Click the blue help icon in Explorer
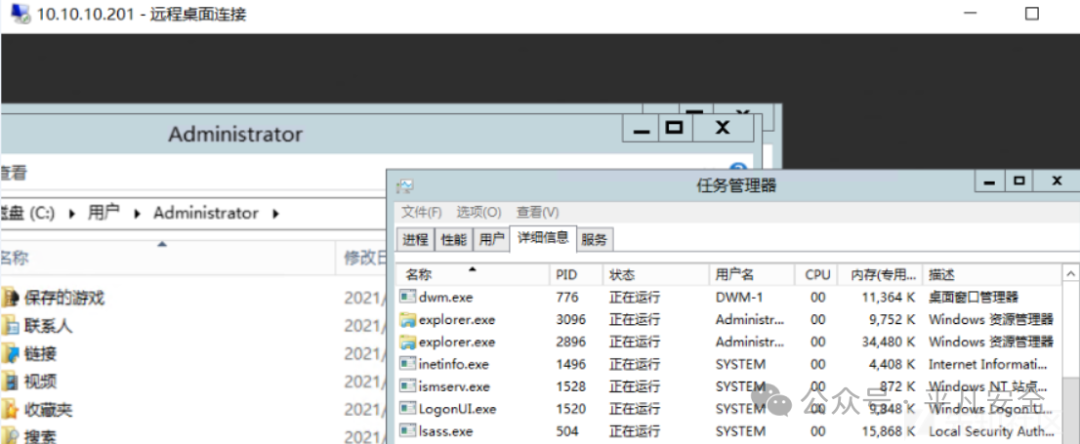The image size is (1080, 444). [x=738, y=170]
